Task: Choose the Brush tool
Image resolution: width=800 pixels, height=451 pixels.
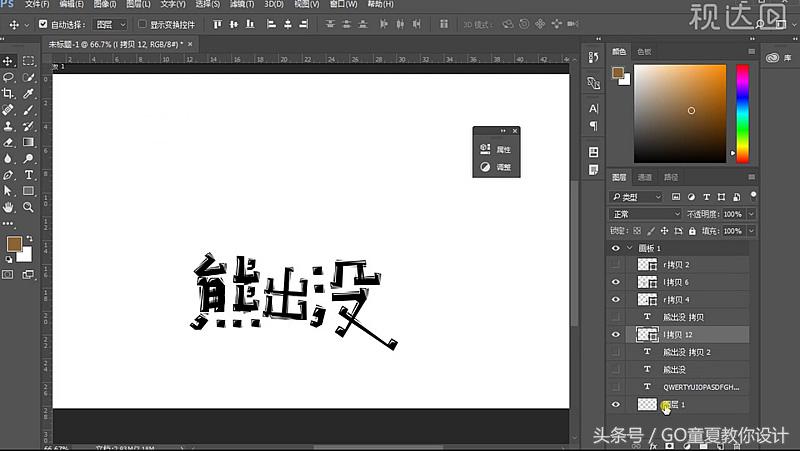Action: coord(29,110)
